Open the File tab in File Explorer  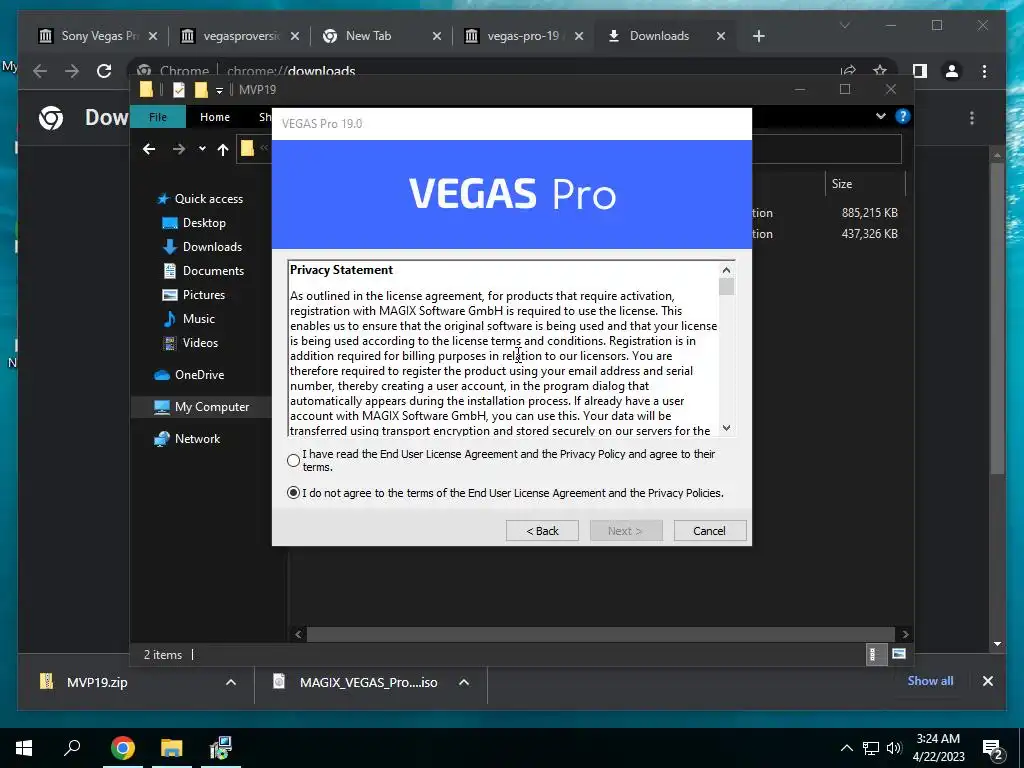(x=158, y=117)
